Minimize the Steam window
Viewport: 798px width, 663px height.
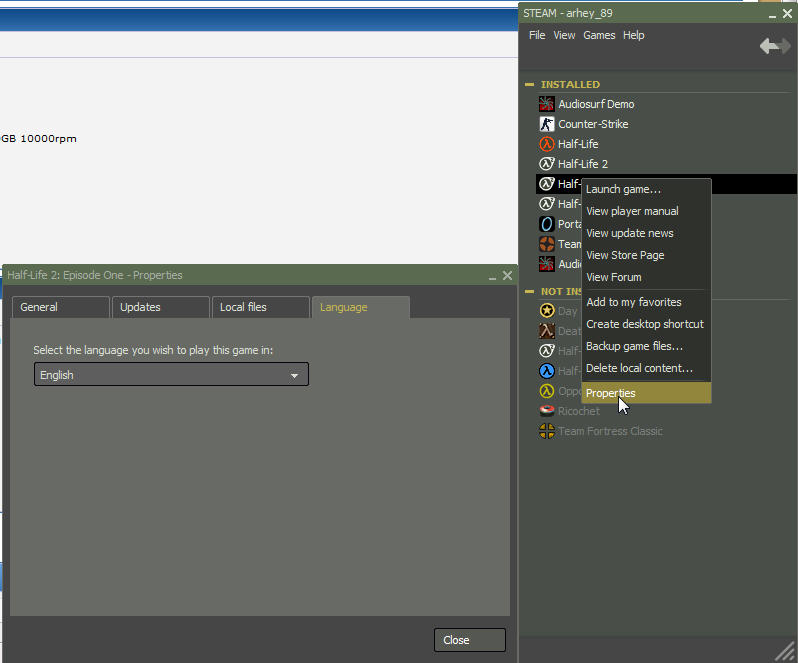click(773, 15)
